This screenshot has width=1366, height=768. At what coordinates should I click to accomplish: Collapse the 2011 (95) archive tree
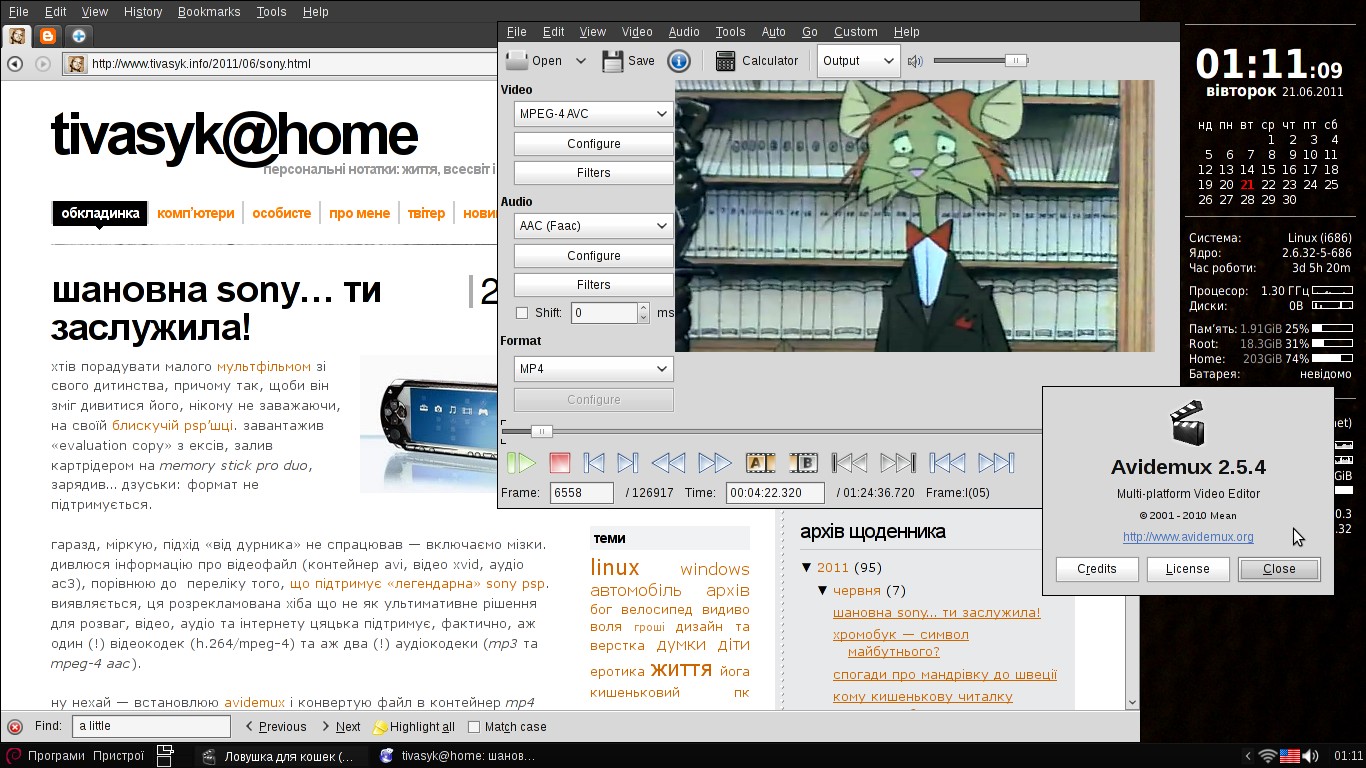tap(807, 568)
